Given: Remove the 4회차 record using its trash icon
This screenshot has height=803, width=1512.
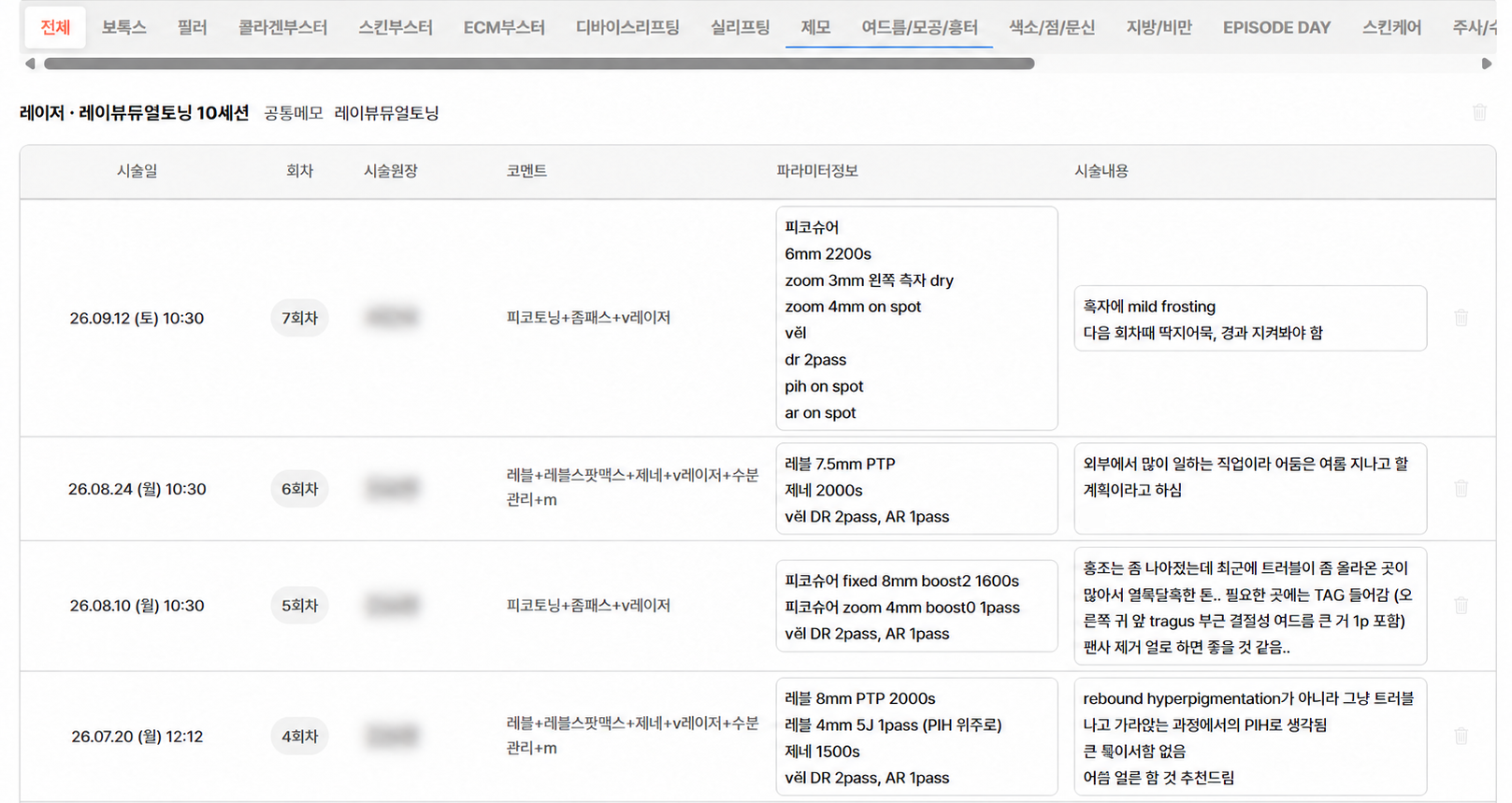Looking at the screenshot, I should pos(1462,737).
